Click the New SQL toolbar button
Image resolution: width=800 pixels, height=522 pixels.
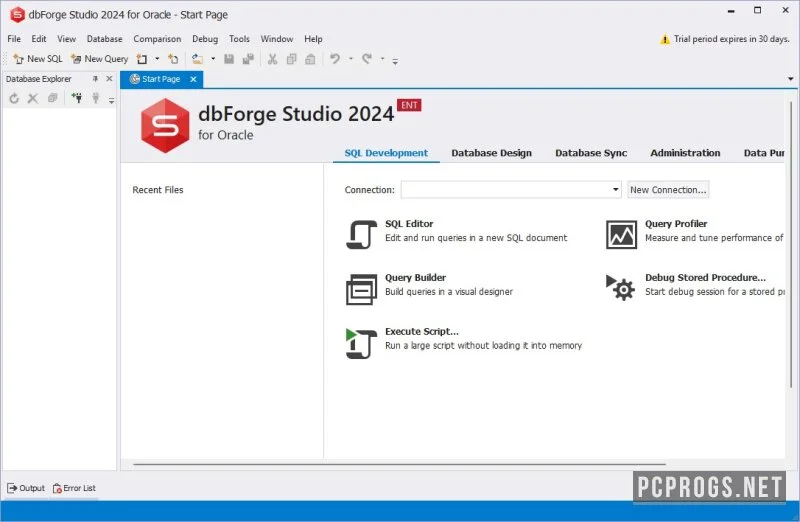coord(38,59)
